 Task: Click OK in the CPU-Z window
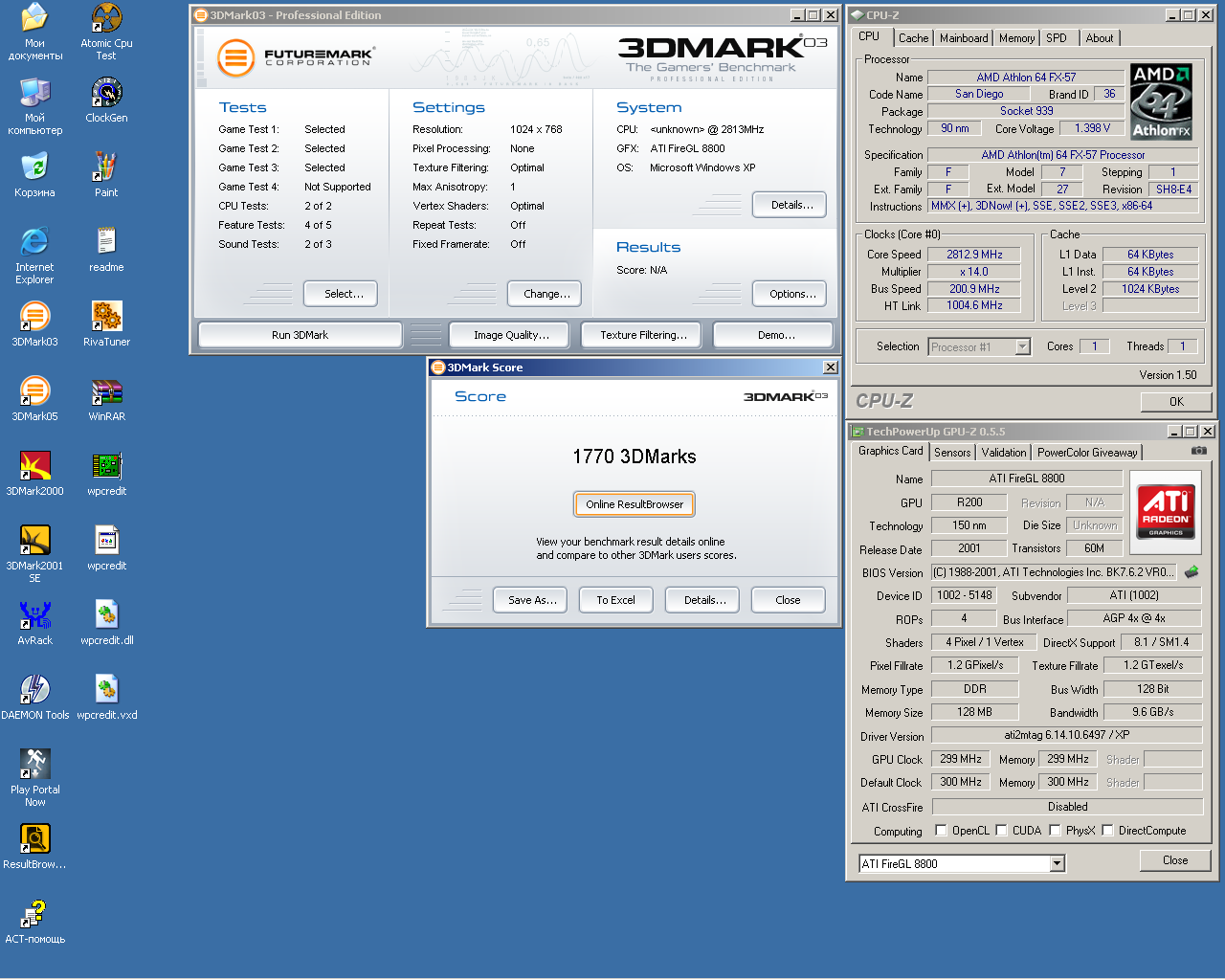[1176, 402]
